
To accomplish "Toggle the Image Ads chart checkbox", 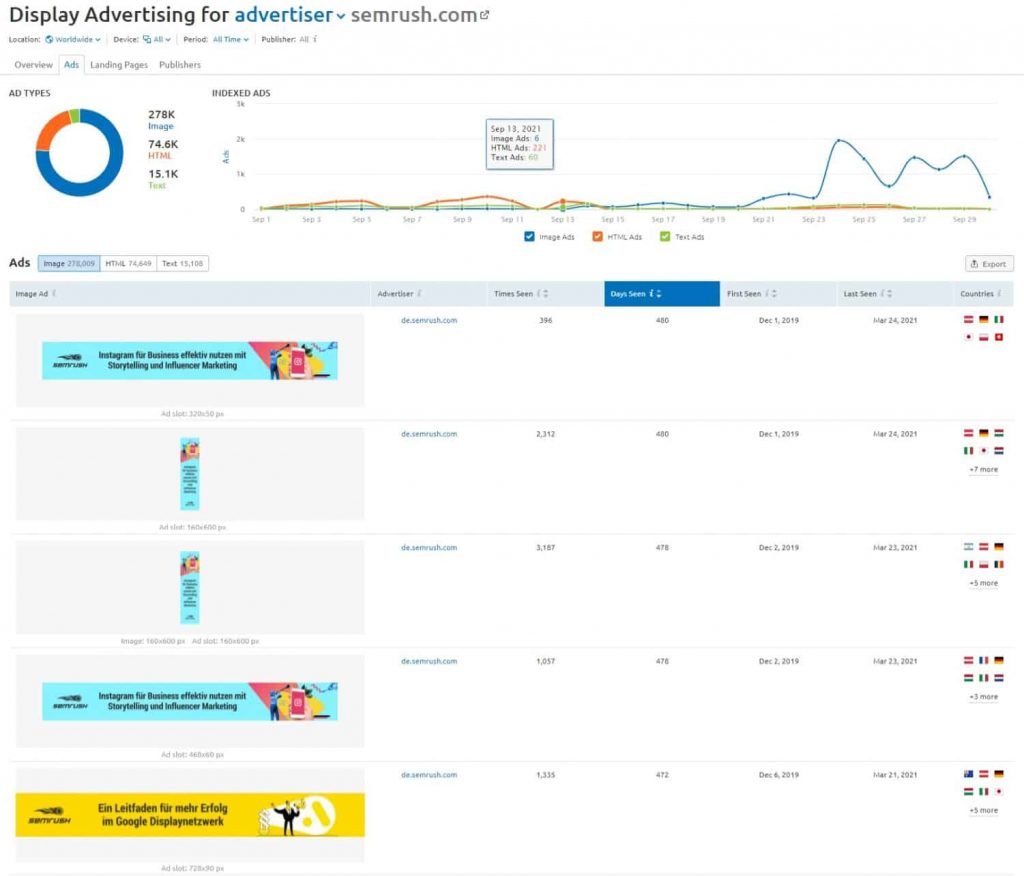I will [x=529, y=237].
